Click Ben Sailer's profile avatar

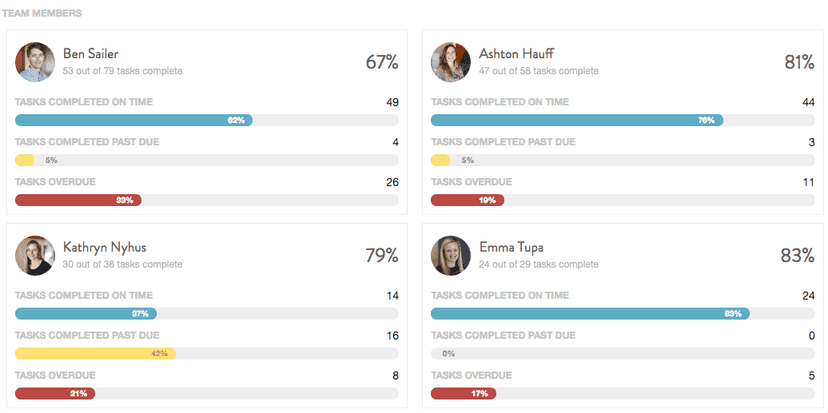(34, 62)
